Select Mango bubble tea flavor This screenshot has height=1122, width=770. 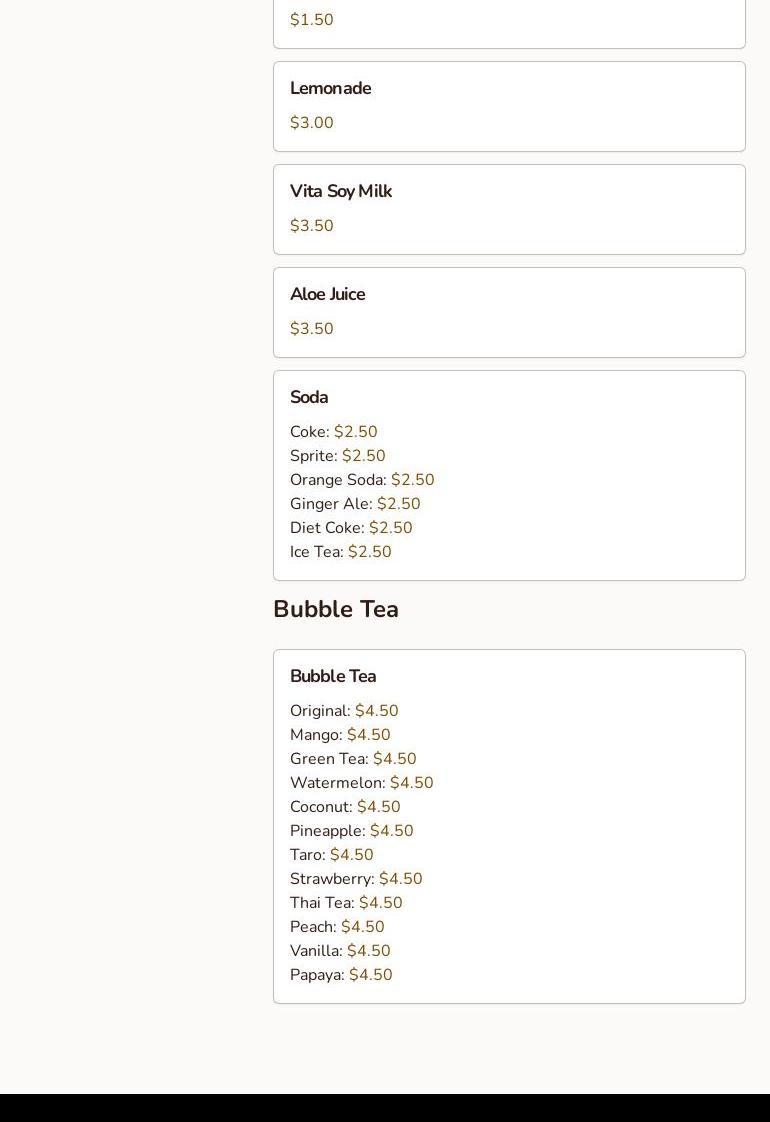(340, 735)
